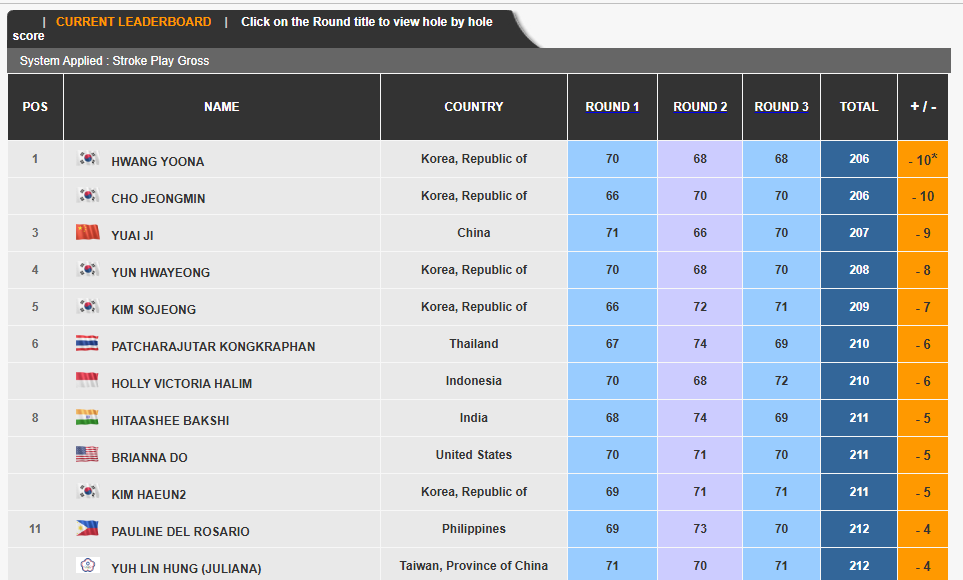Open Round 1 hole by hole scores

(x=612, y=107)
